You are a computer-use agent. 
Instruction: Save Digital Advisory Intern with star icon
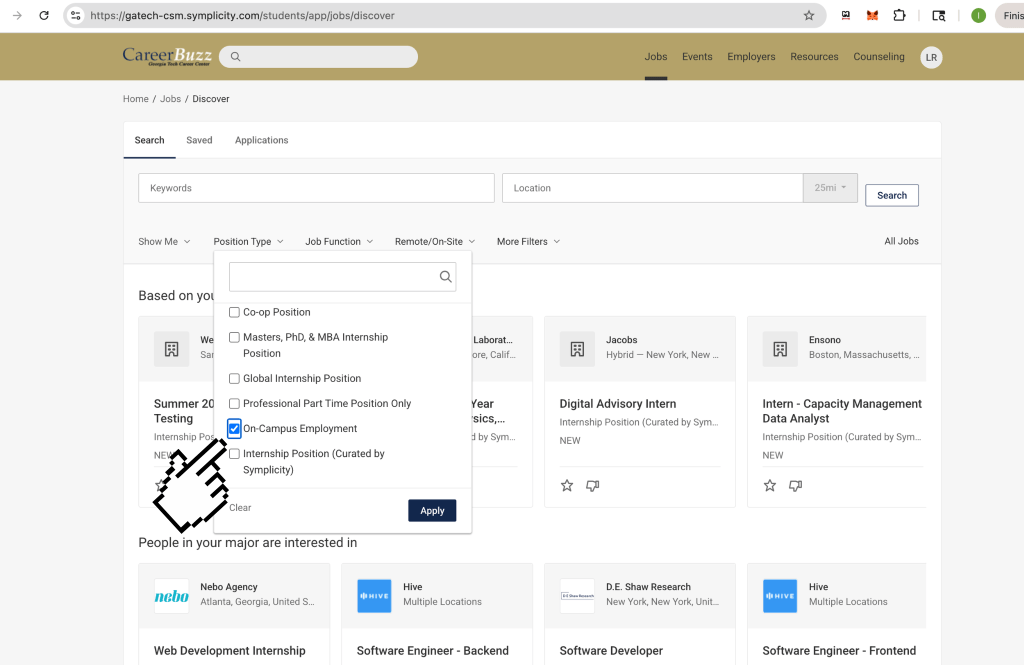(567, 485)
